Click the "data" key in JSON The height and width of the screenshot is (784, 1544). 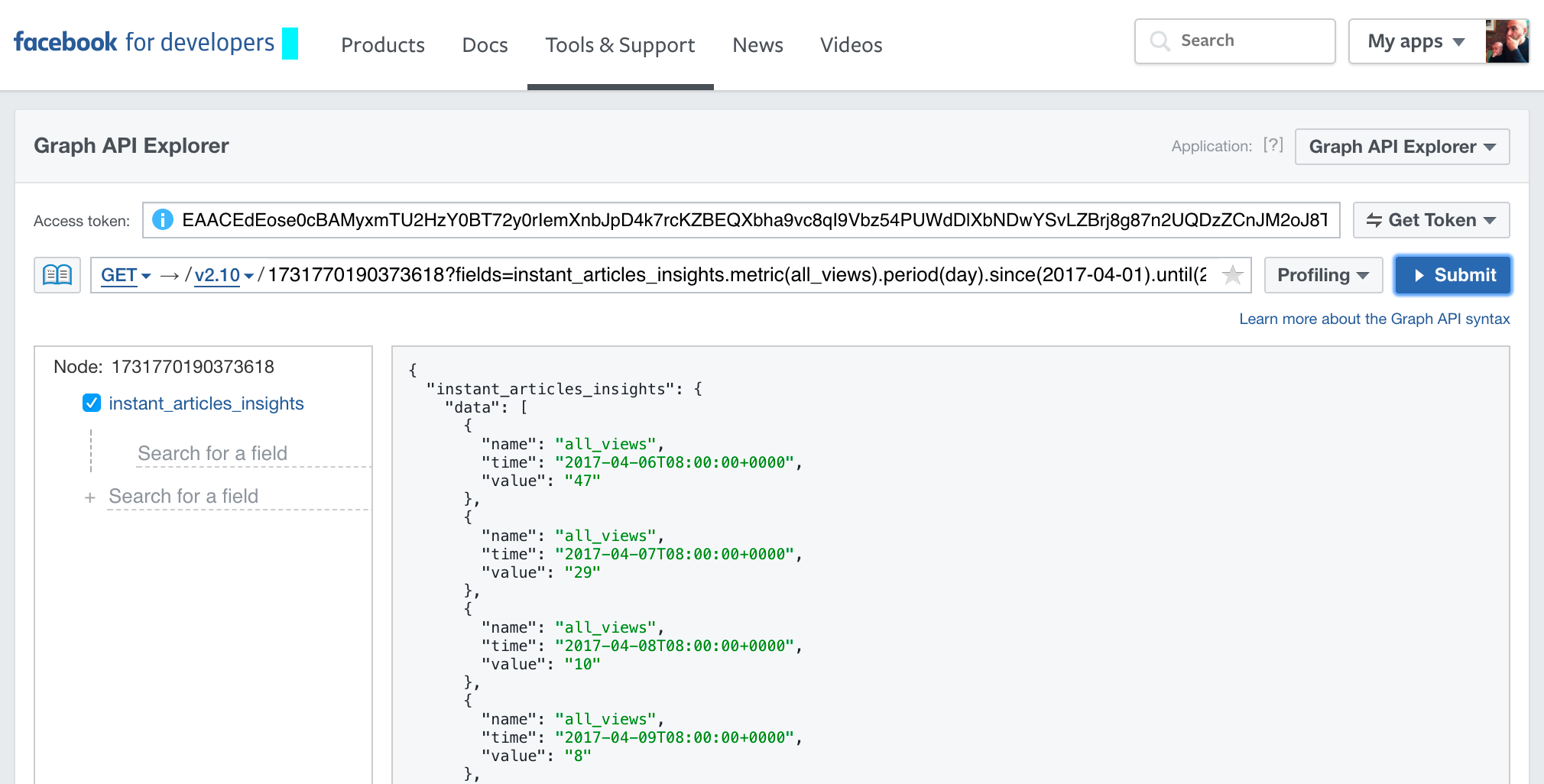tap(472, 407)
